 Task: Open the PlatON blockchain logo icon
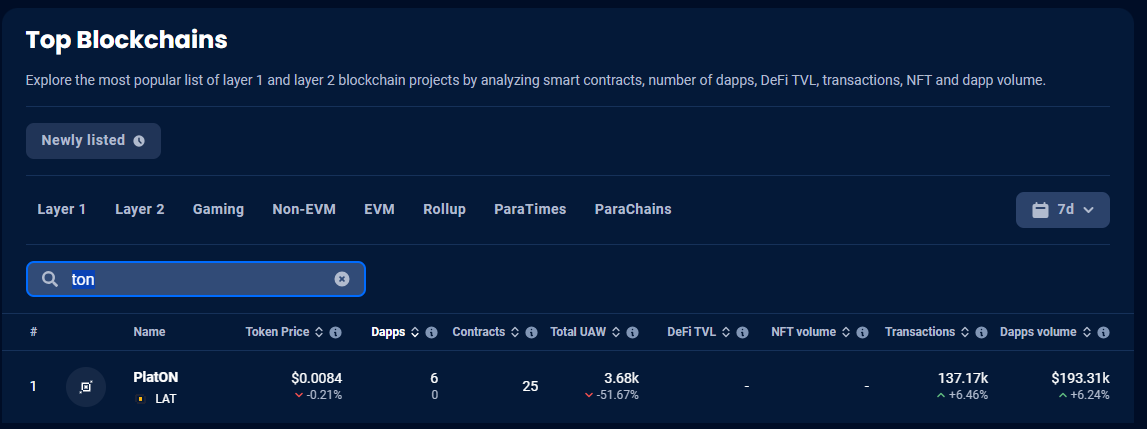click(86, 387)
